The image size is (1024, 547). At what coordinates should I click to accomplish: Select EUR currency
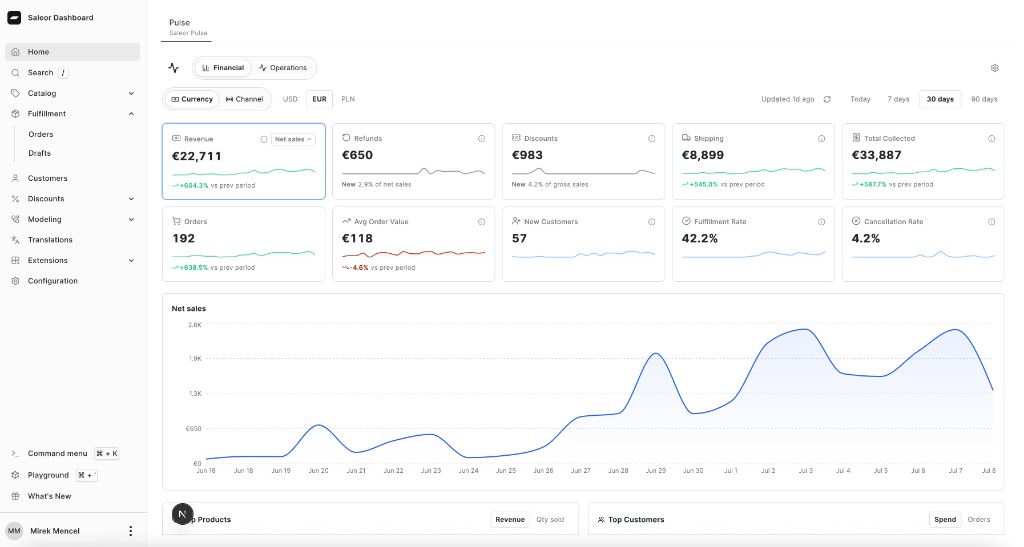tap(319, 99)
